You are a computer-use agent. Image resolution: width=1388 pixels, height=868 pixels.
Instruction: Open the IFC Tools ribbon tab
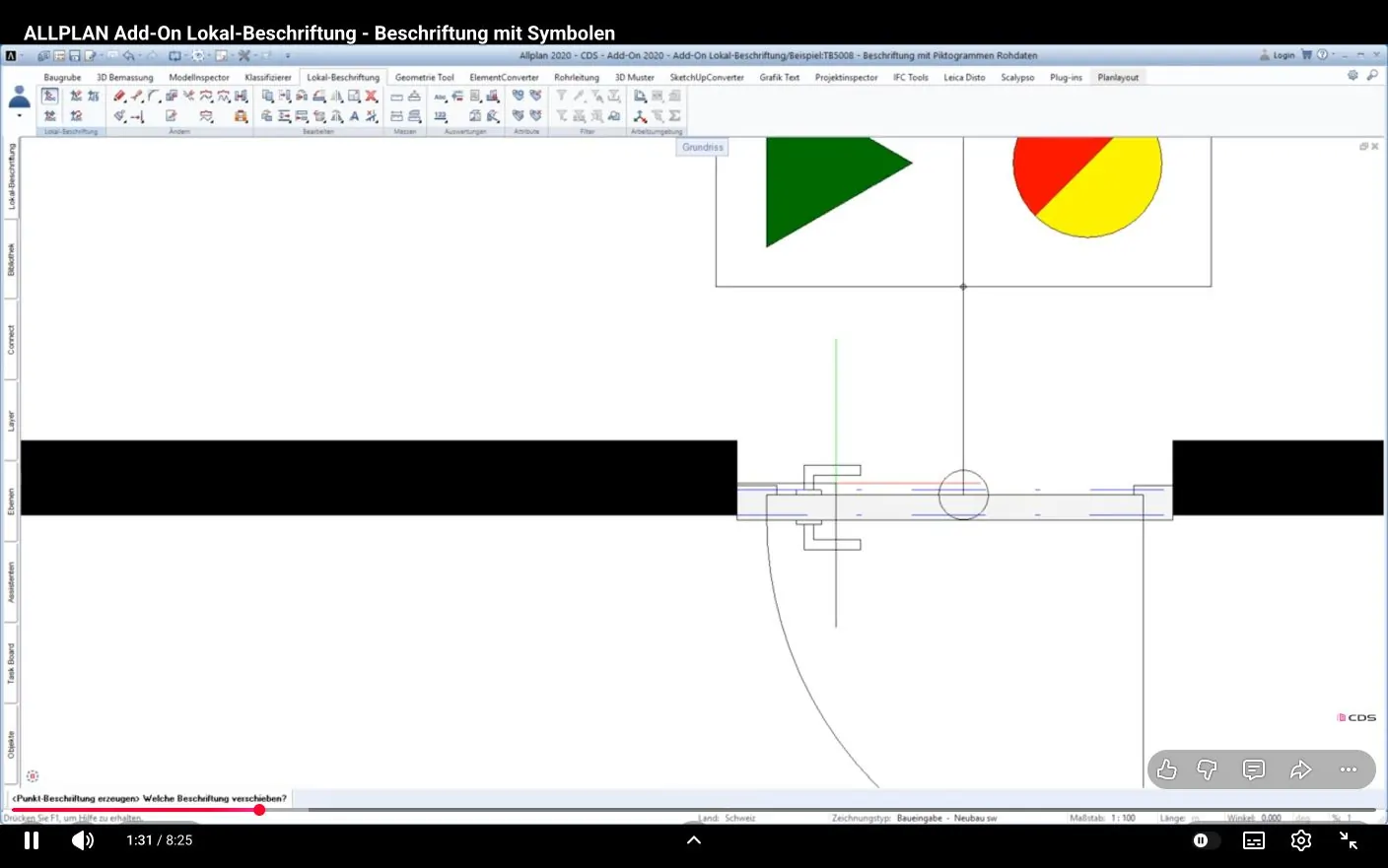[911, 77]
